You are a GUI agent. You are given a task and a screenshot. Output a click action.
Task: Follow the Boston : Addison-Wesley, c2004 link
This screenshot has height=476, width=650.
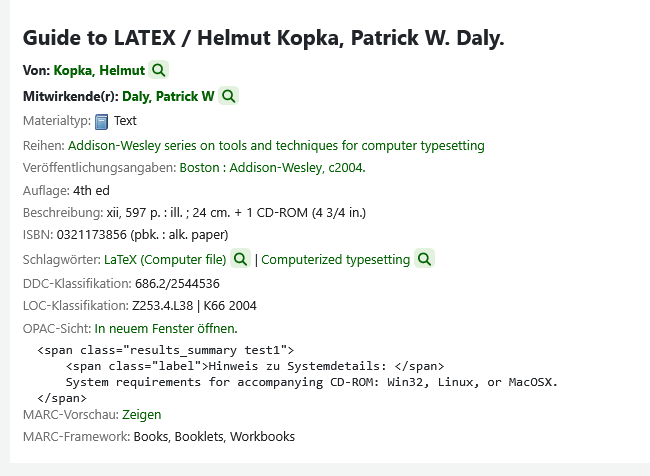tap(272, 167)
